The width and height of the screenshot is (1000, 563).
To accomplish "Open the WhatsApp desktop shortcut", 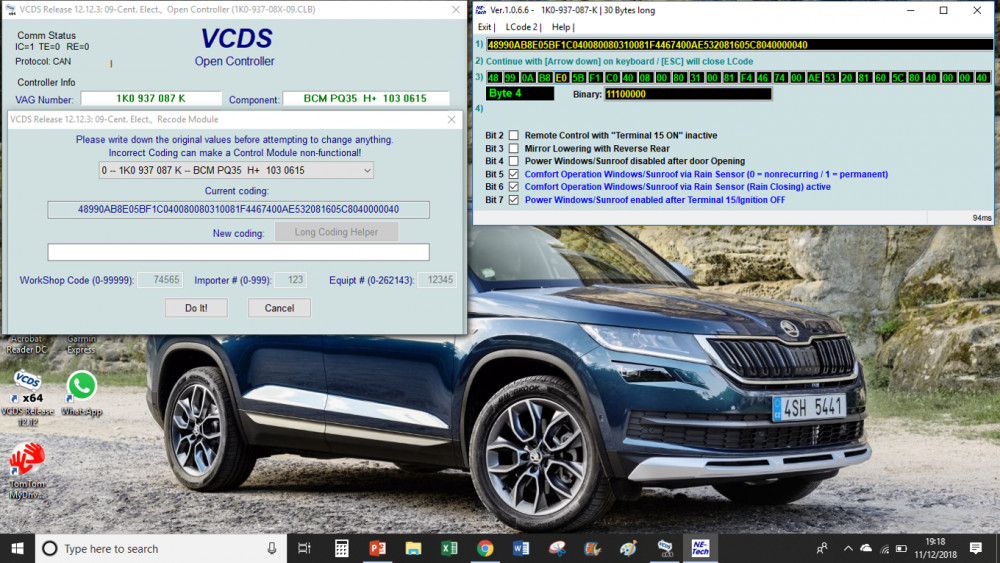I will (82, 393).
